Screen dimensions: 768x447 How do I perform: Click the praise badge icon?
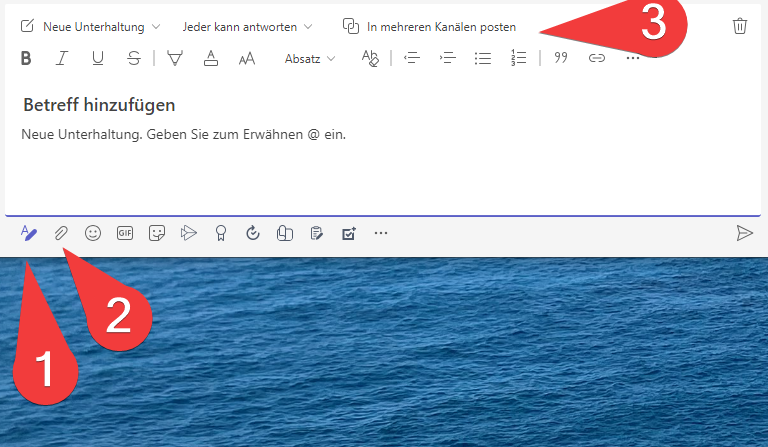[221, 233]
